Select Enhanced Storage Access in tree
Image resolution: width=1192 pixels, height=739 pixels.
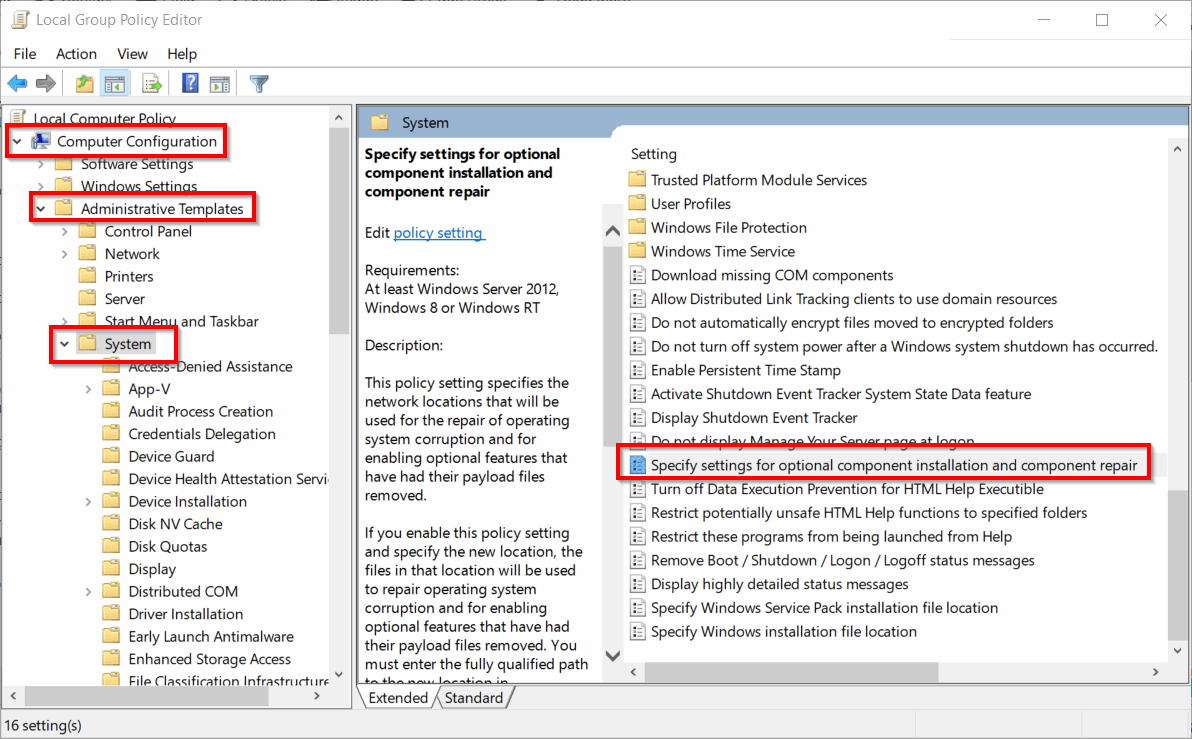point(209,659)
